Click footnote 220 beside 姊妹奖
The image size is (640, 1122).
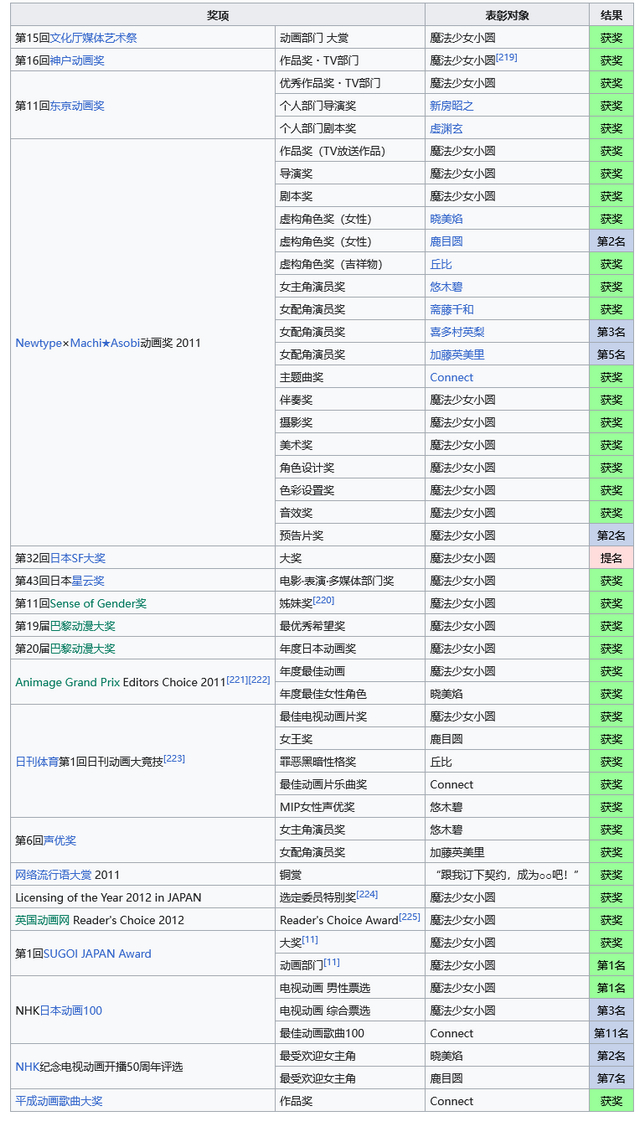[323, 600]
